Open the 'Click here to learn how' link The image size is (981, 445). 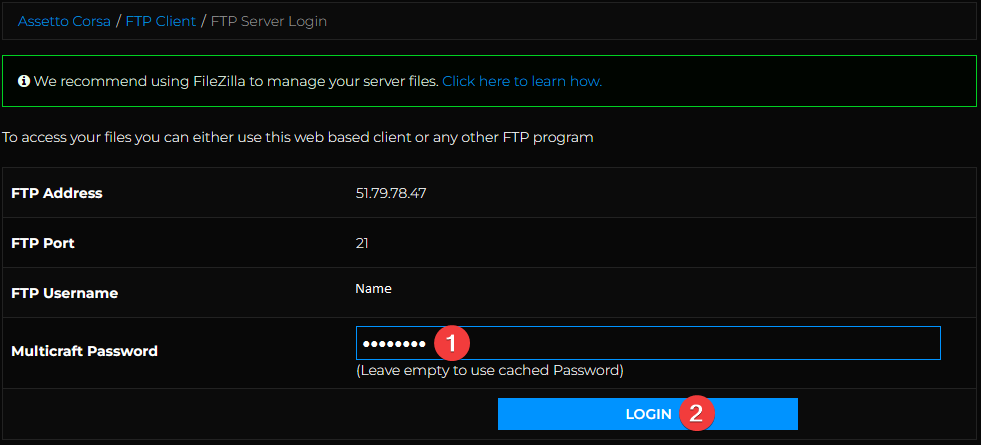point(522,81)
